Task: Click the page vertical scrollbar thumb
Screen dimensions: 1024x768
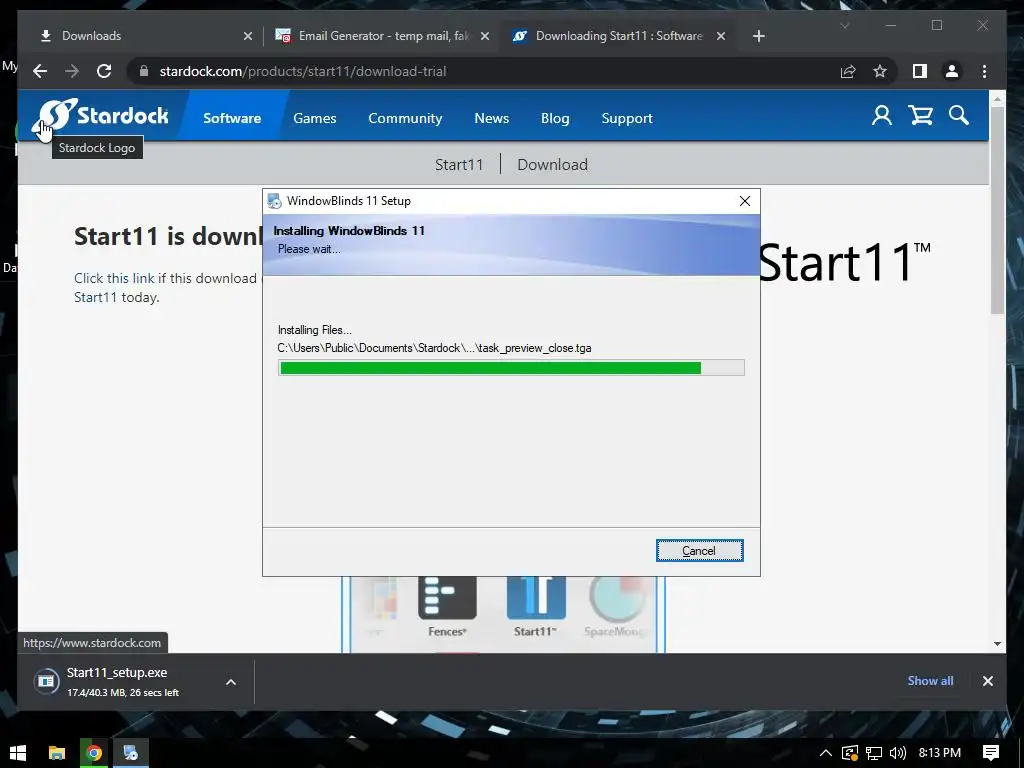Action: 997,209
